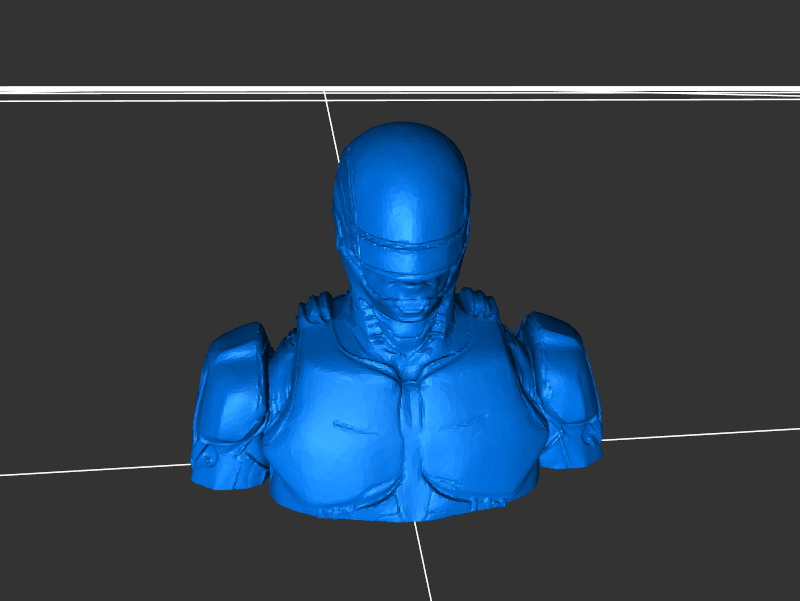Click the exposed mouth and chin area

click(x=410, y=297)
